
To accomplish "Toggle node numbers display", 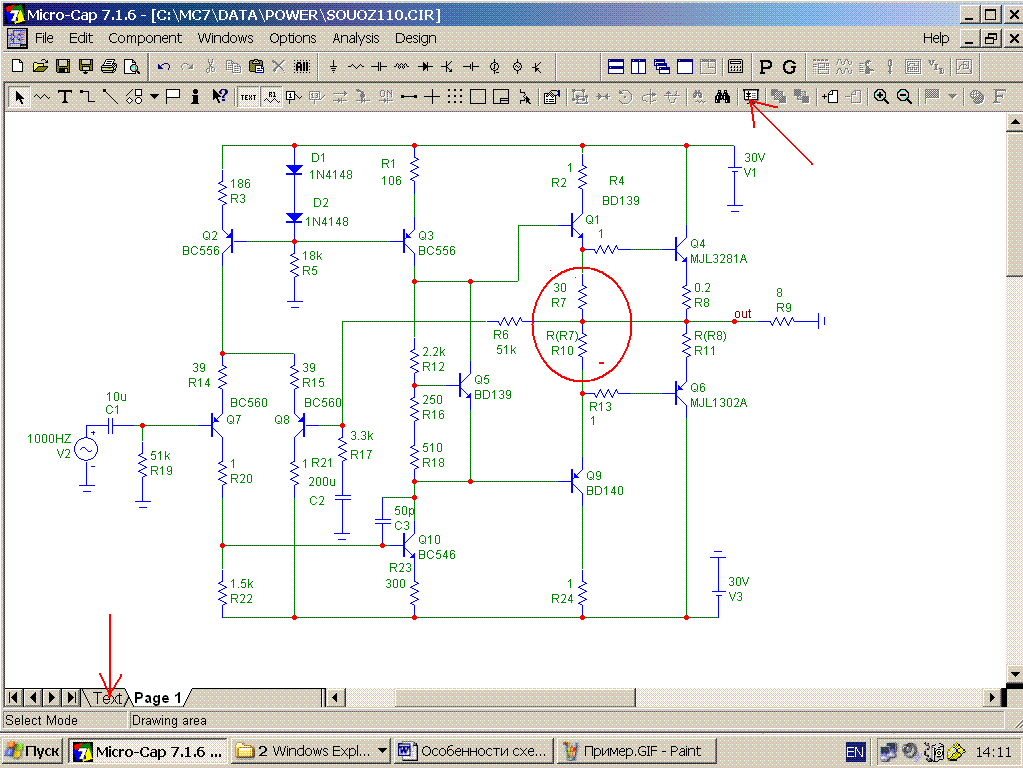I will tap(294, 97).
